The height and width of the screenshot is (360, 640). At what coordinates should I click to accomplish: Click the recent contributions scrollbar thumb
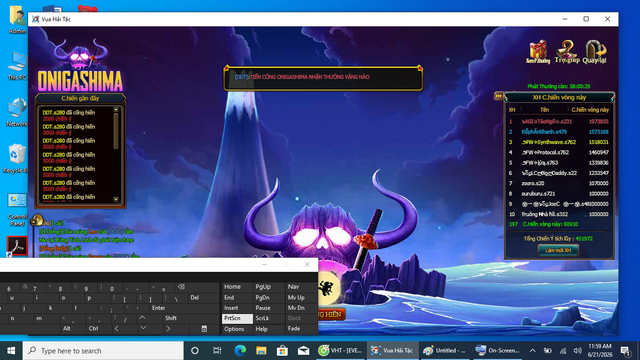pos(116,131)
